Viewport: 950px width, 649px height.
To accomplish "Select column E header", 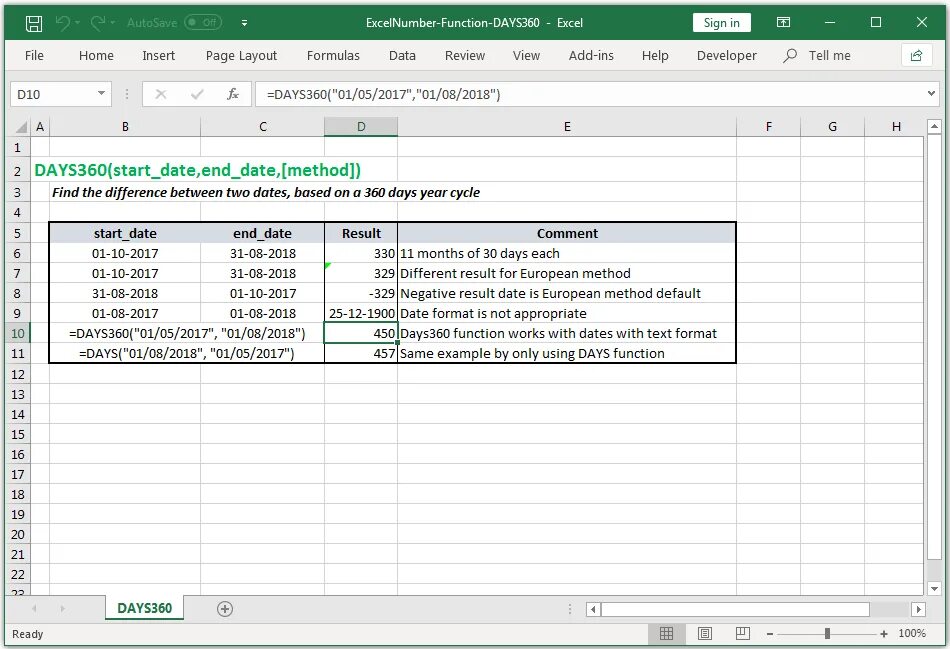I will click(x=567, y=127).
